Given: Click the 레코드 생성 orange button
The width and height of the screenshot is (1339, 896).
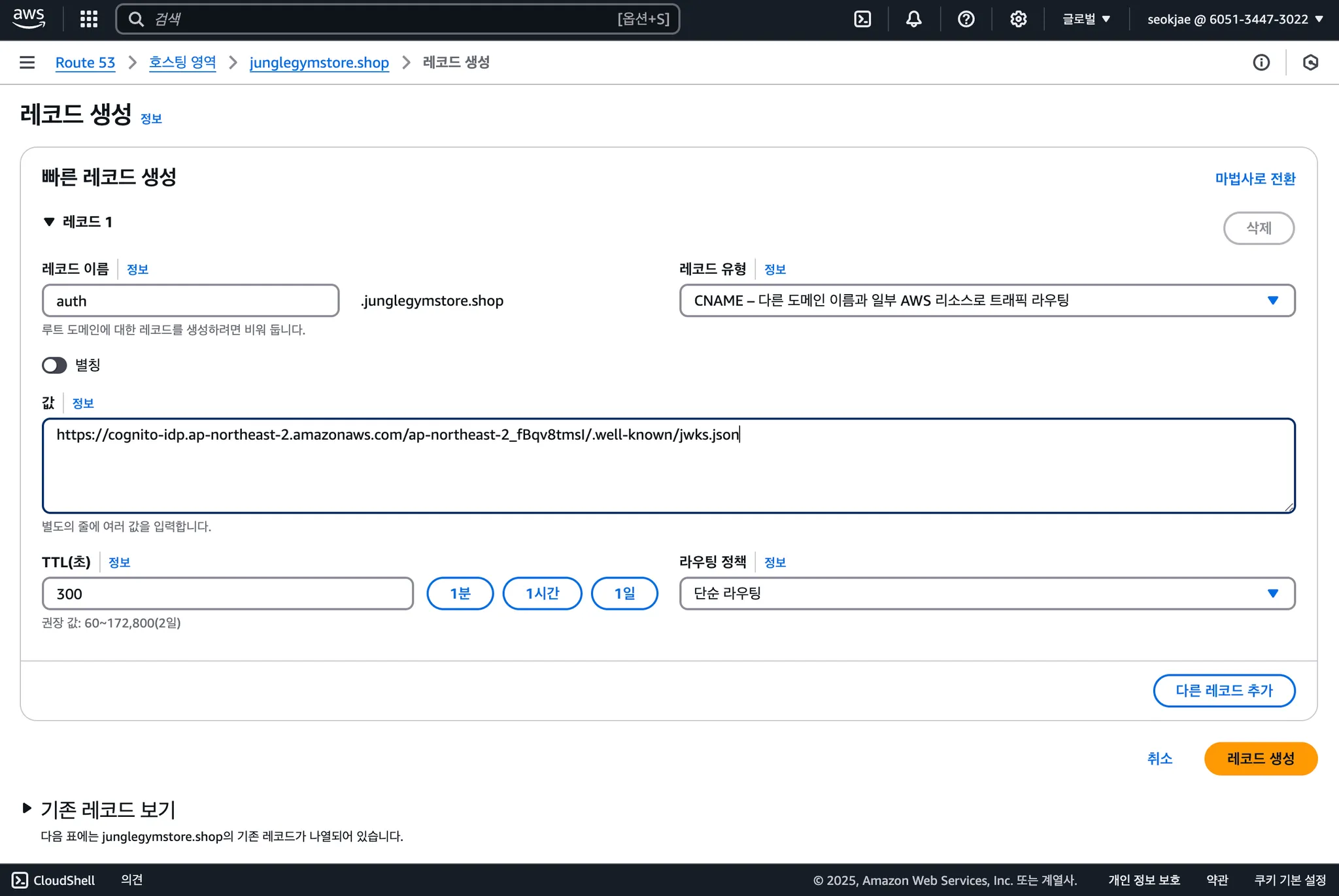Looking at the screenshot, I should click(1260, 759).
